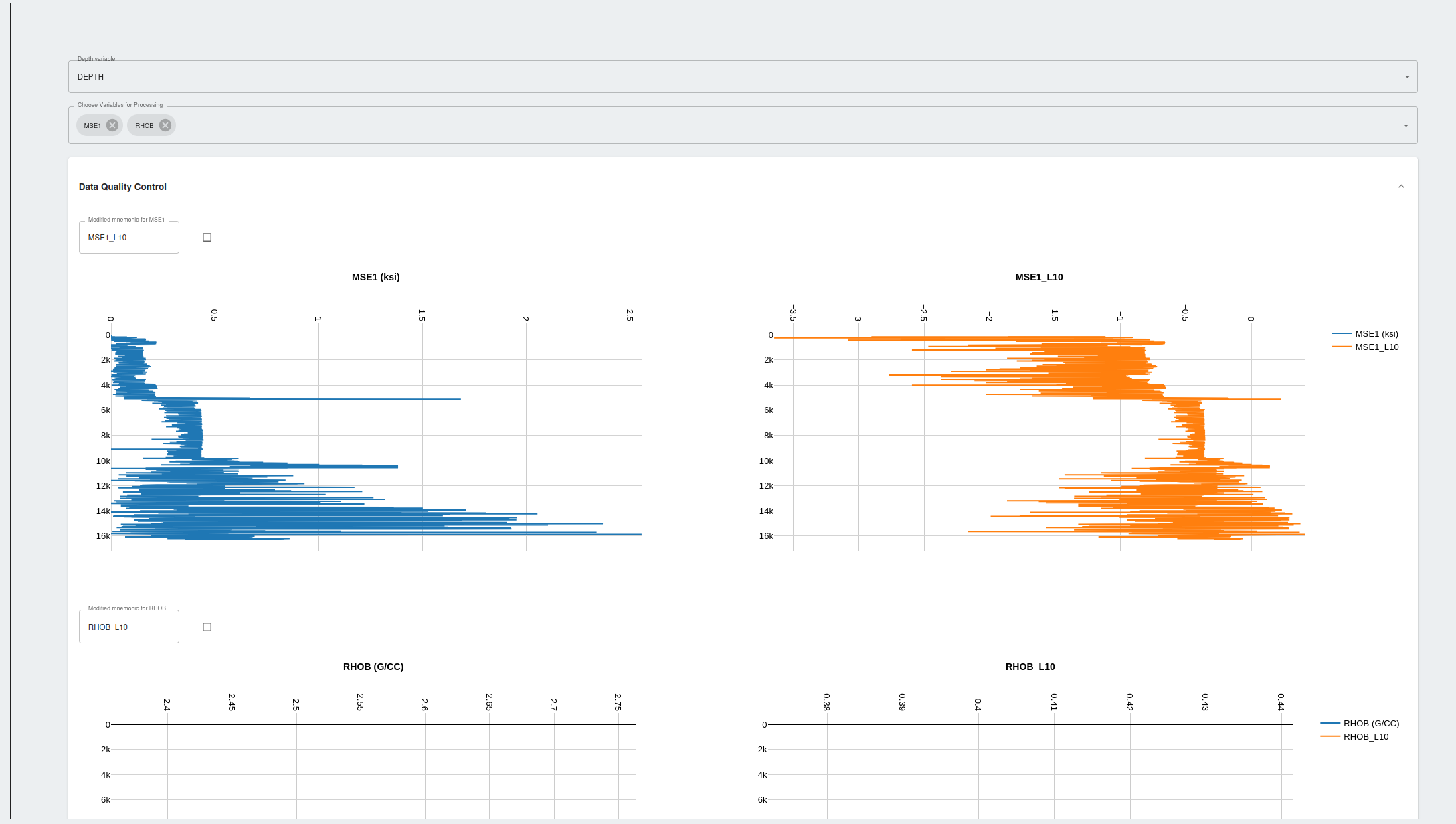Toggle MSE1 (ksi) legend entry

1376,334
